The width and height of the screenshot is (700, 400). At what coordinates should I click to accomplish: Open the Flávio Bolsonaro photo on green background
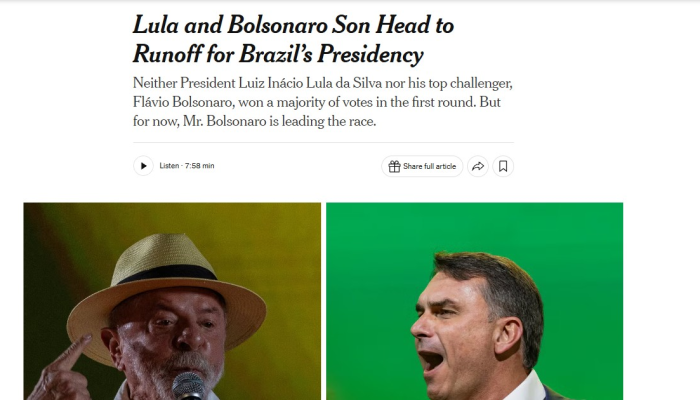(475, 301)
